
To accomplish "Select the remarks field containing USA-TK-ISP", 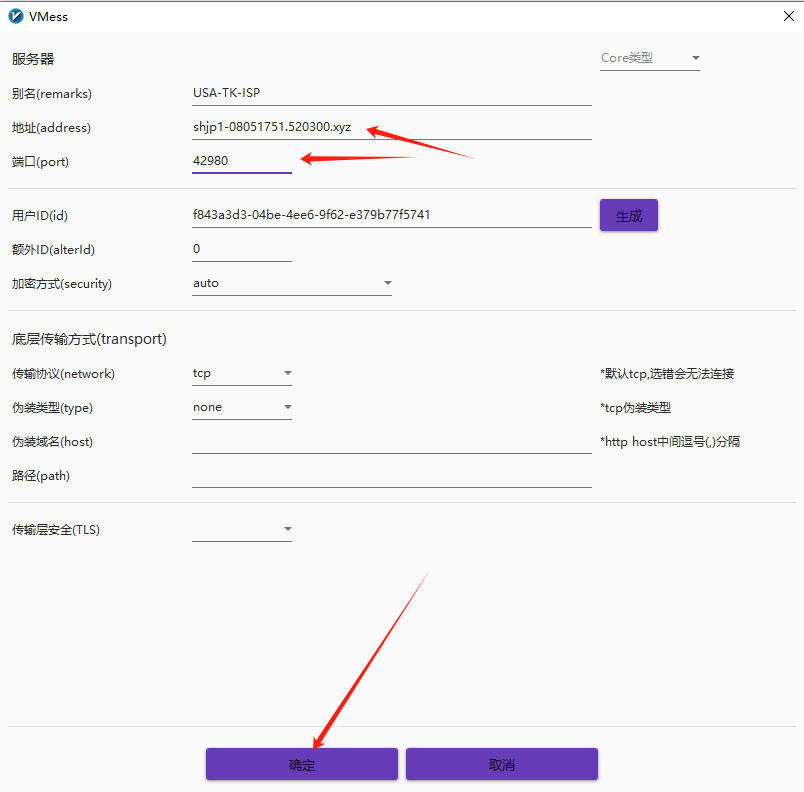I will (390, 93).
